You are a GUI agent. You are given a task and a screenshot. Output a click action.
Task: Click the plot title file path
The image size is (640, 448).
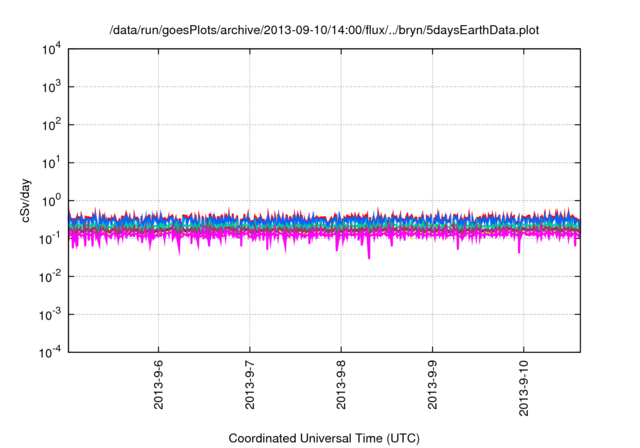[x=324, y=31]
